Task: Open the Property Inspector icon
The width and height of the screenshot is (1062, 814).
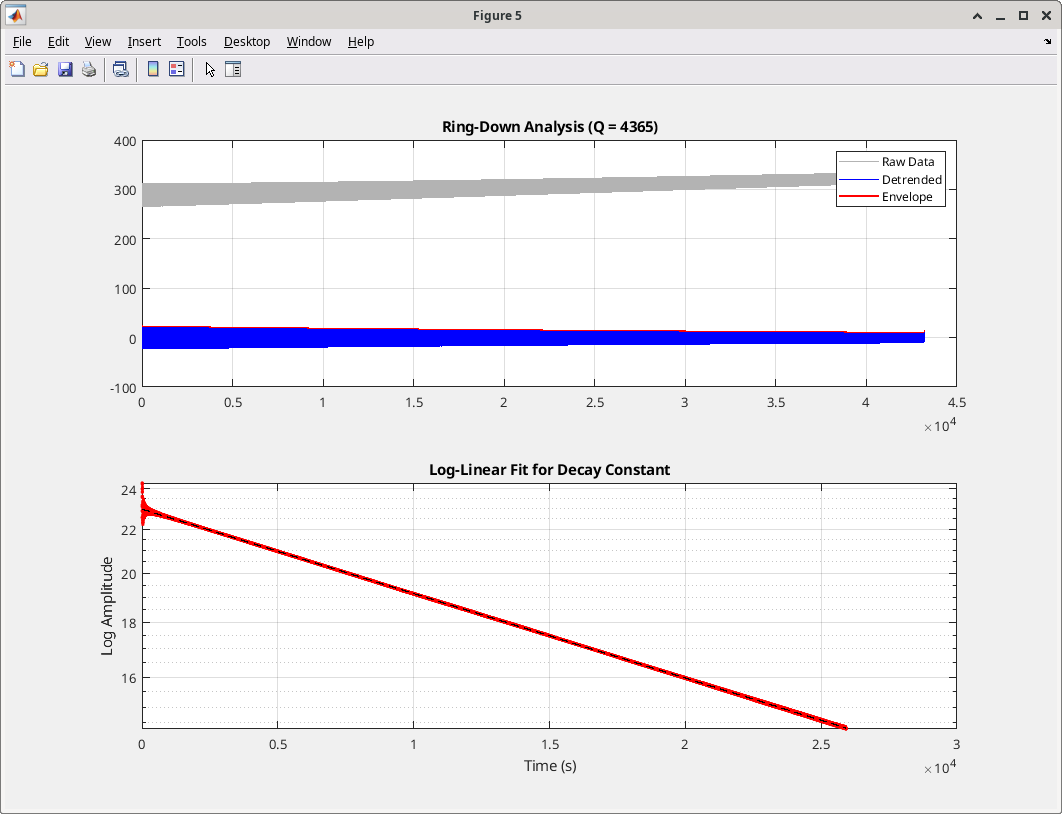Action: pyautogui.click(x=233, y=69)
